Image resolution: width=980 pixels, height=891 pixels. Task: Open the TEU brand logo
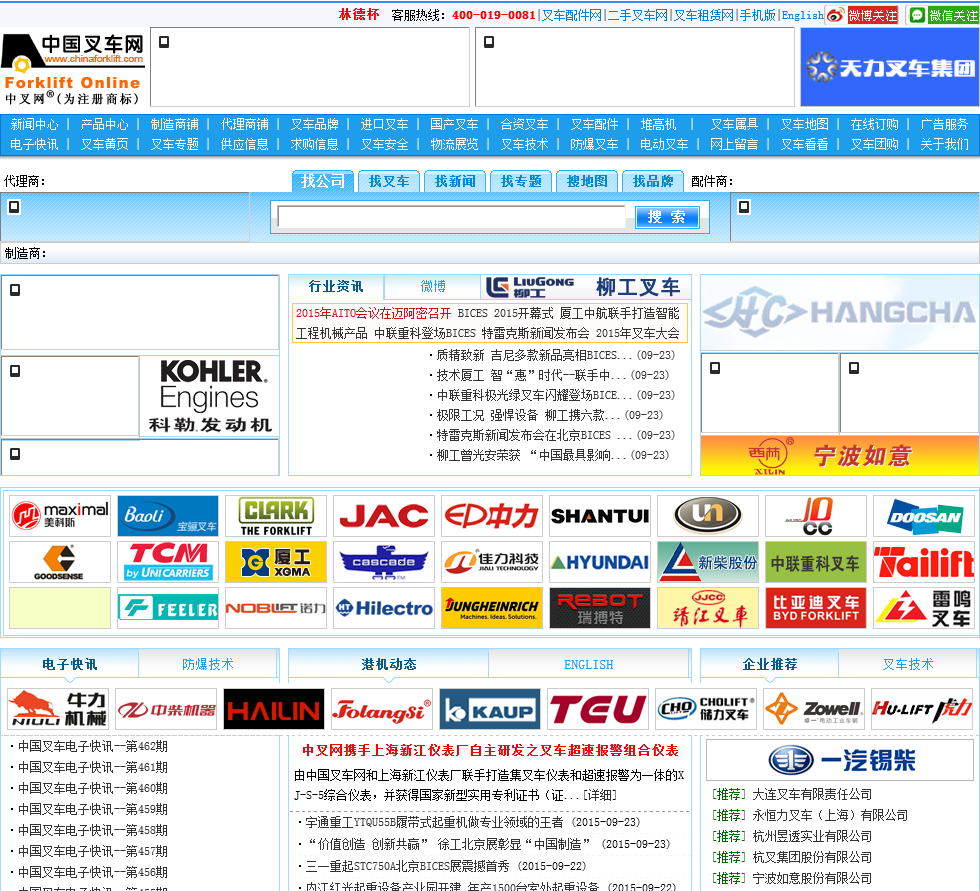(x=598, y=709)
